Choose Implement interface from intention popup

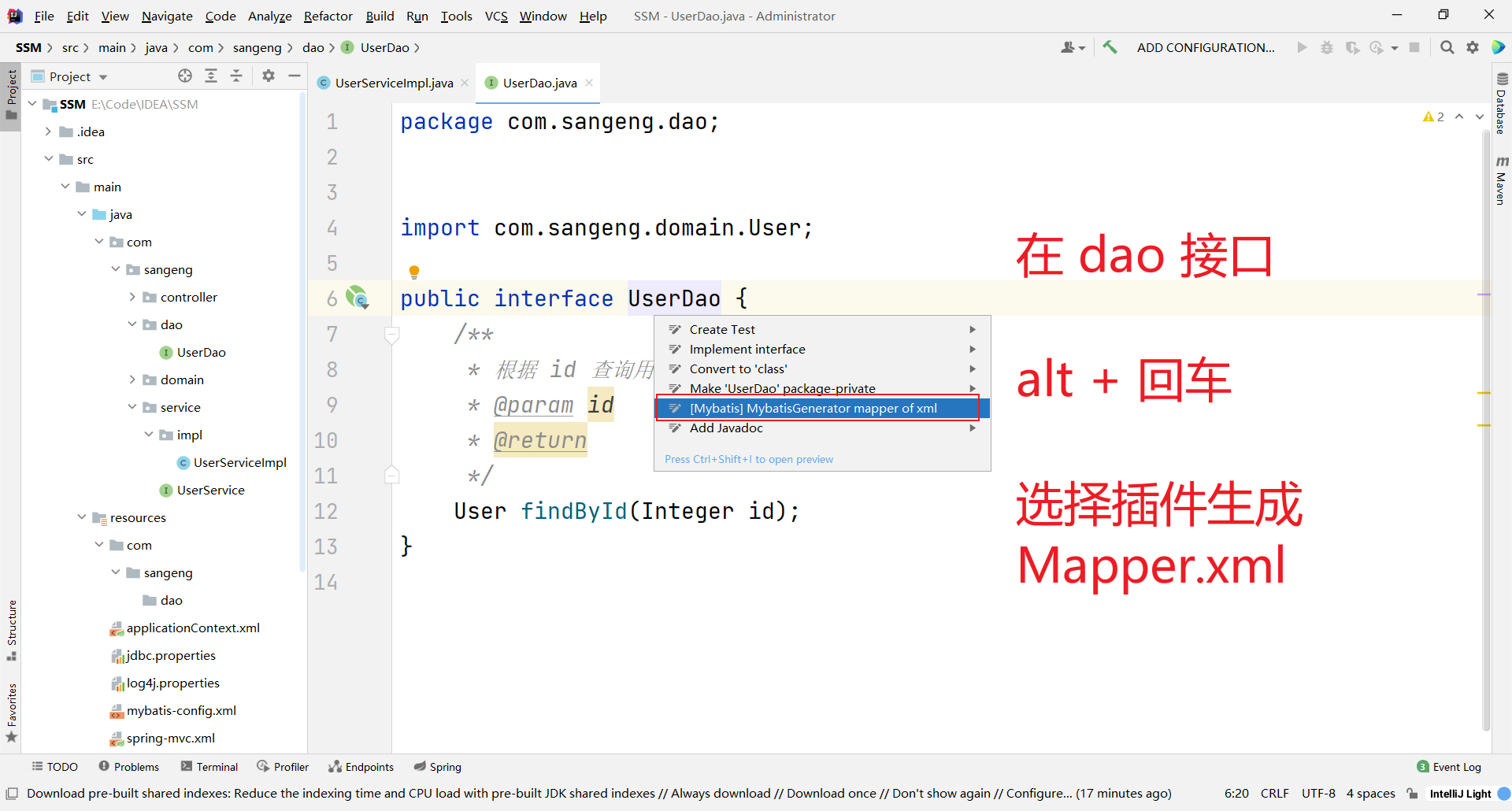(x=822, y=349)
